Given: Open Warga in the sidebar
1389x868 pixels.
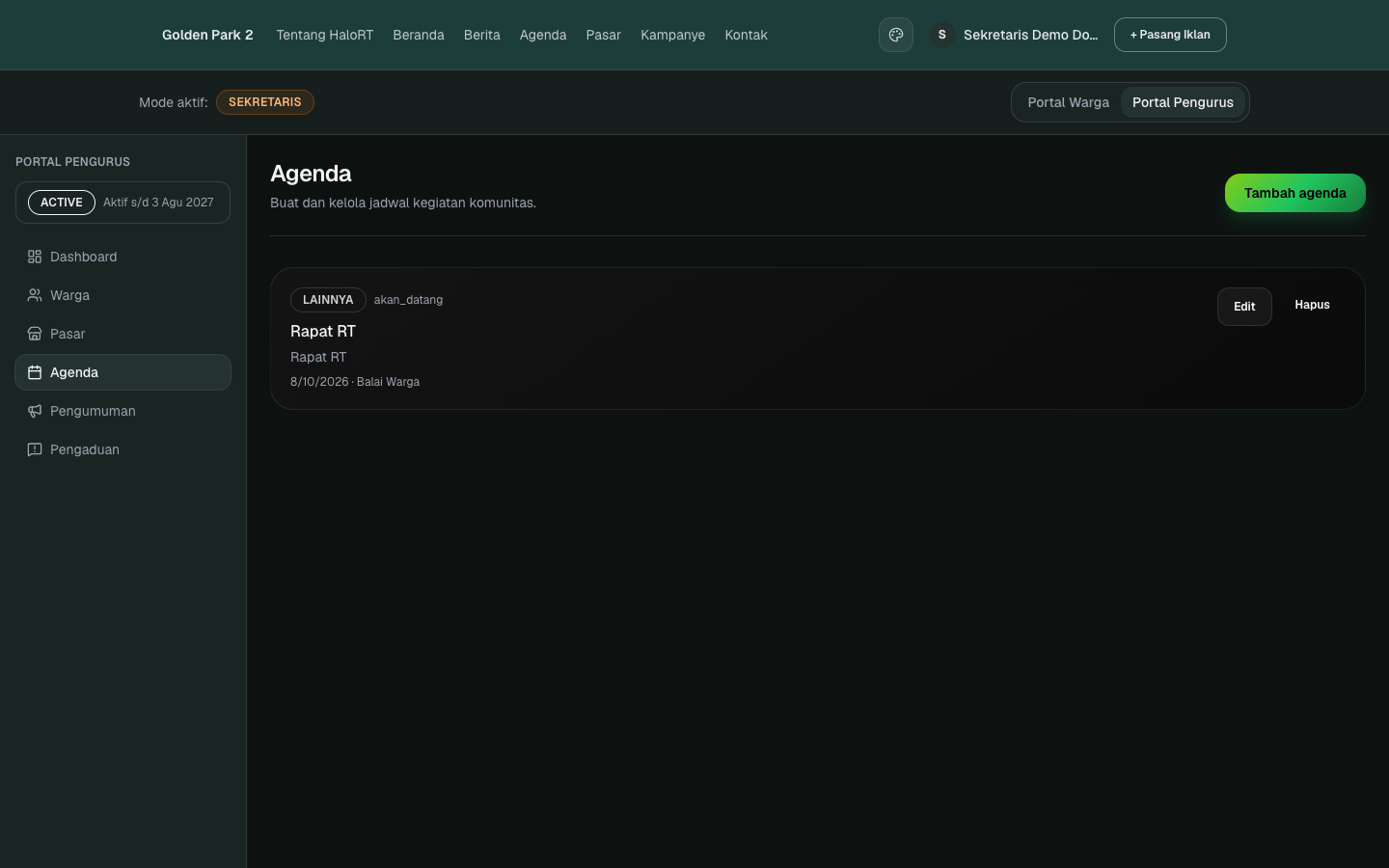Looking at the screenshot, I should tap(123, 295).
